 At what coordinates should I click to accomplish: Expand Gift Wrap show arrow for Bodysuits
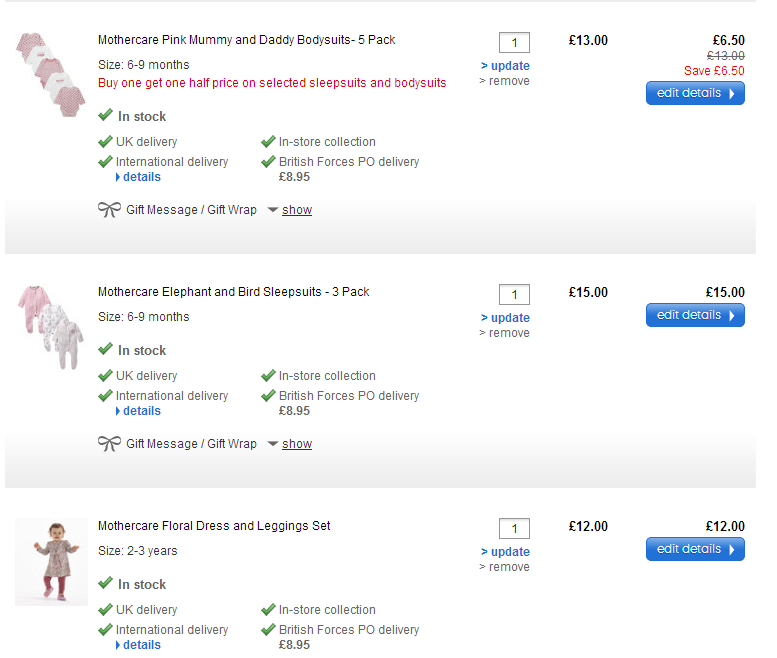pos(273,210)
